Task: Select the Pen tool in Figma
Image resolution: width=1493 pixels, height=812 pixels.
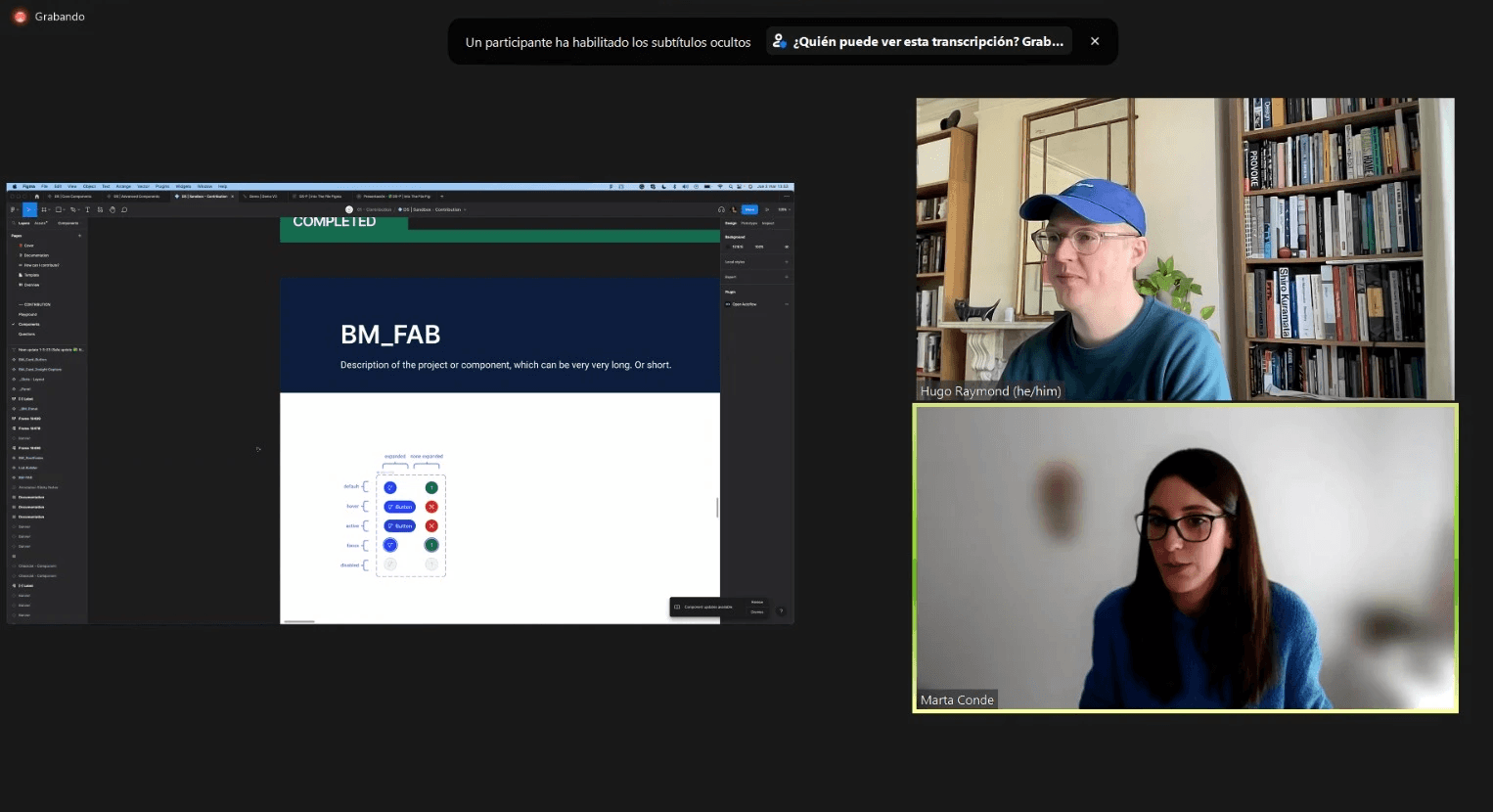Action: 72,209
